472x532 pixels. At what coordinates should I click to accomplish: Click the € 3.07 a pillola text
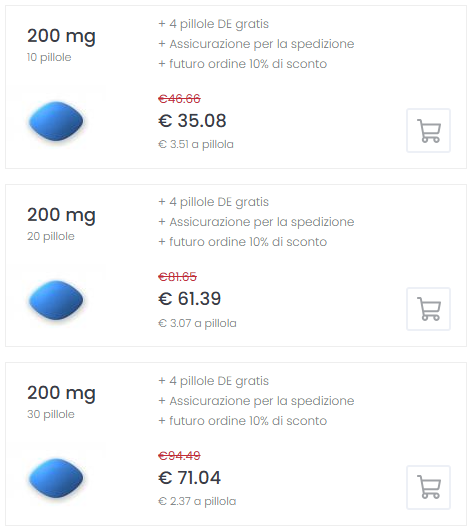197,323
